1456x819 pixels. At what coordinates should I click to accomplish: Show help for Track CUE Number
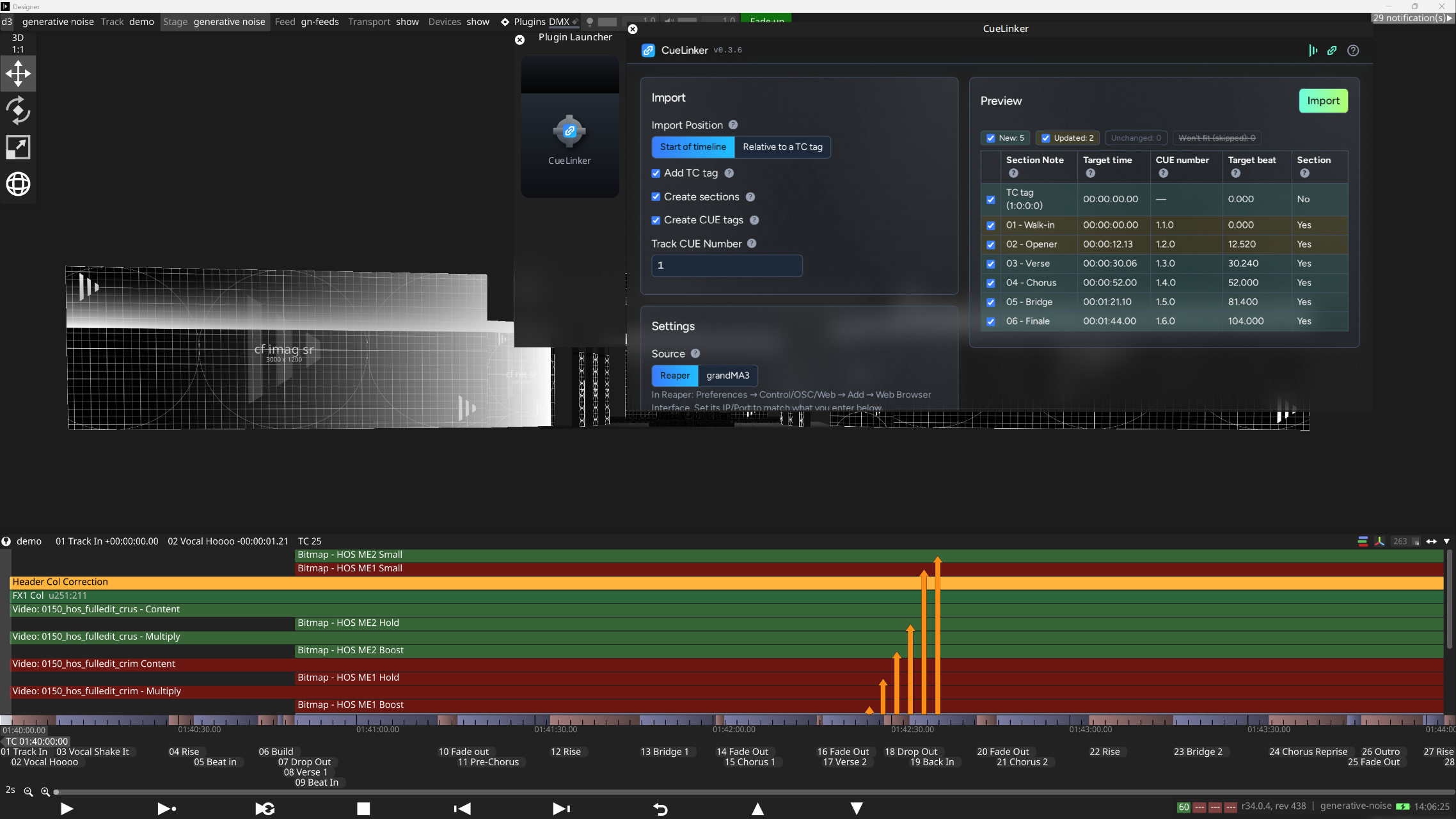click(752, 243)
